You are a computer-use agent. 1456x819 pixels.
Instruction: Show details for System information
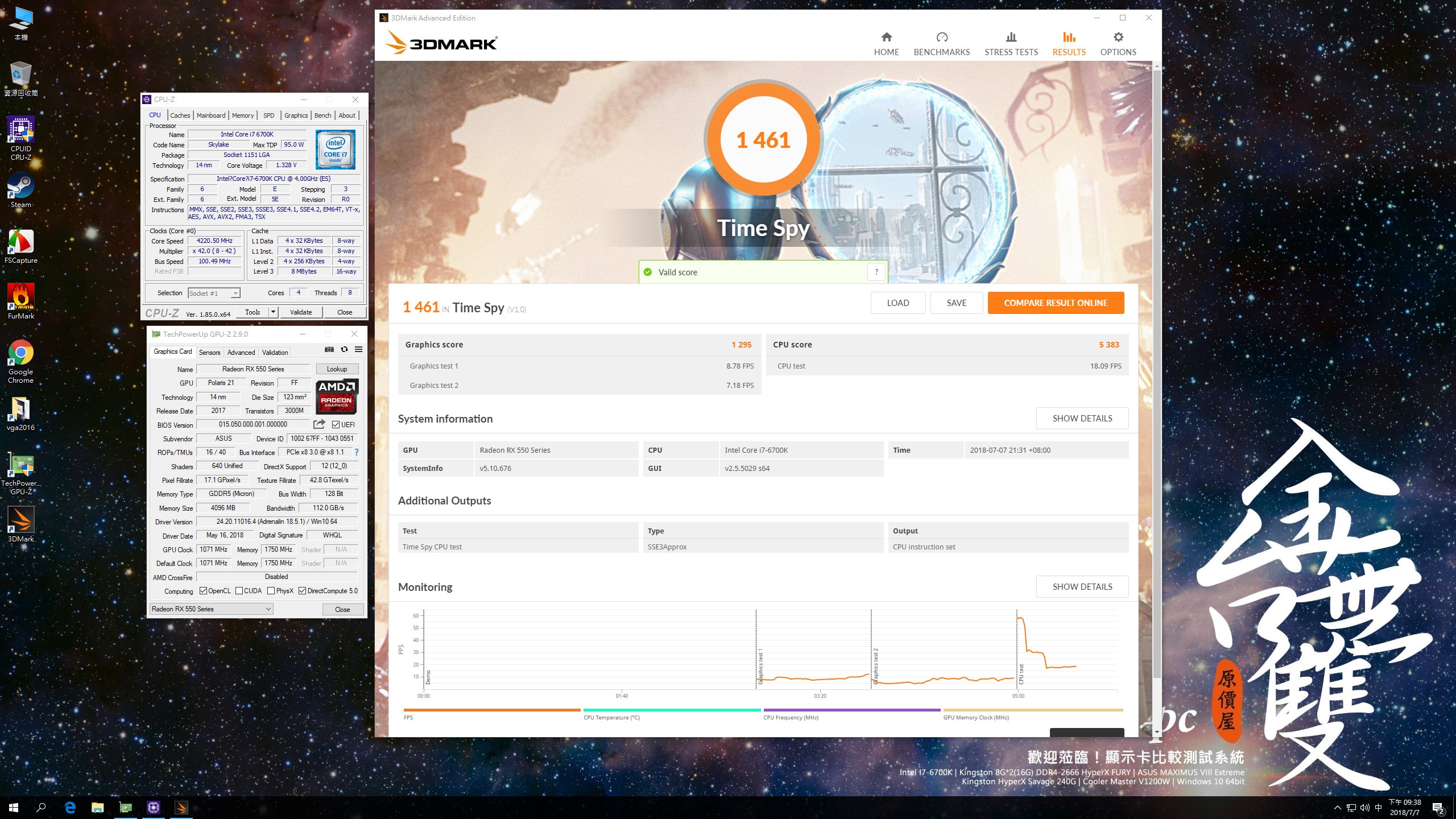[1082, 419]
